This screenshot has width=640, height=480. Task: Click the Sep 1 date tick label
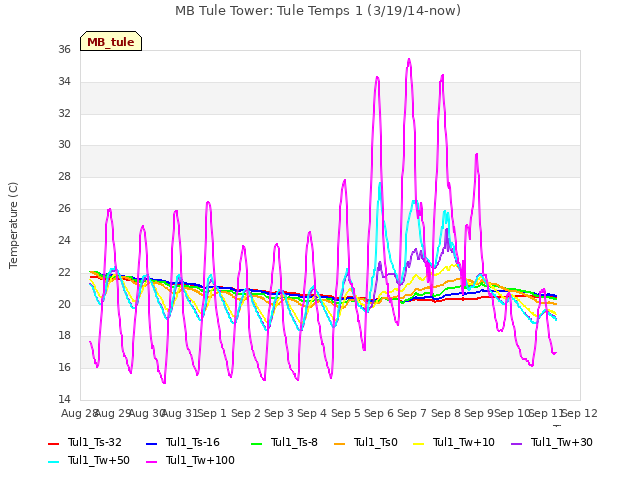[x=212, y=413]
